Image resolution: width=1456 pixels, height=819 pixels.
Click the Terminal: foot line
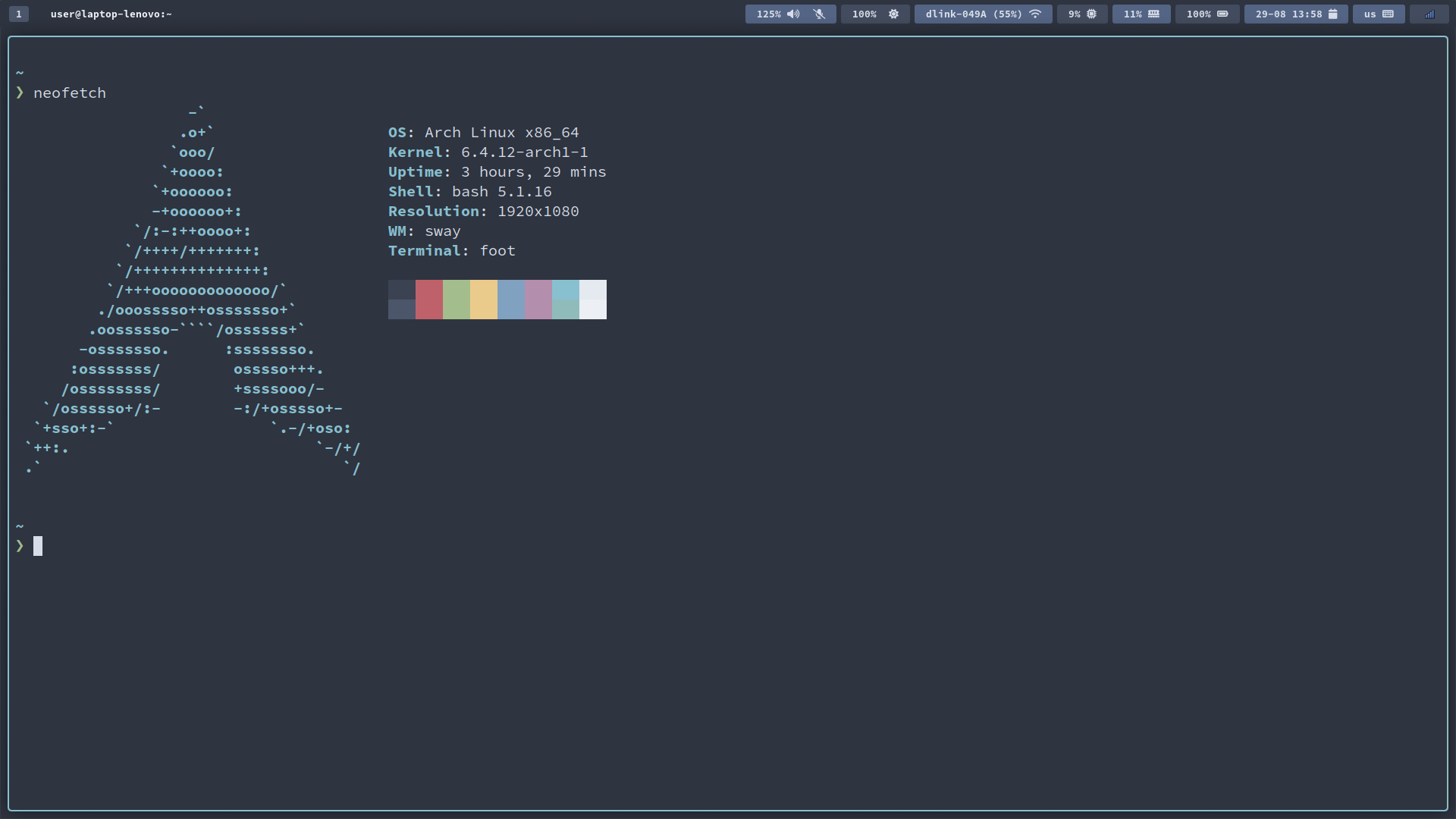click(452, 251)
